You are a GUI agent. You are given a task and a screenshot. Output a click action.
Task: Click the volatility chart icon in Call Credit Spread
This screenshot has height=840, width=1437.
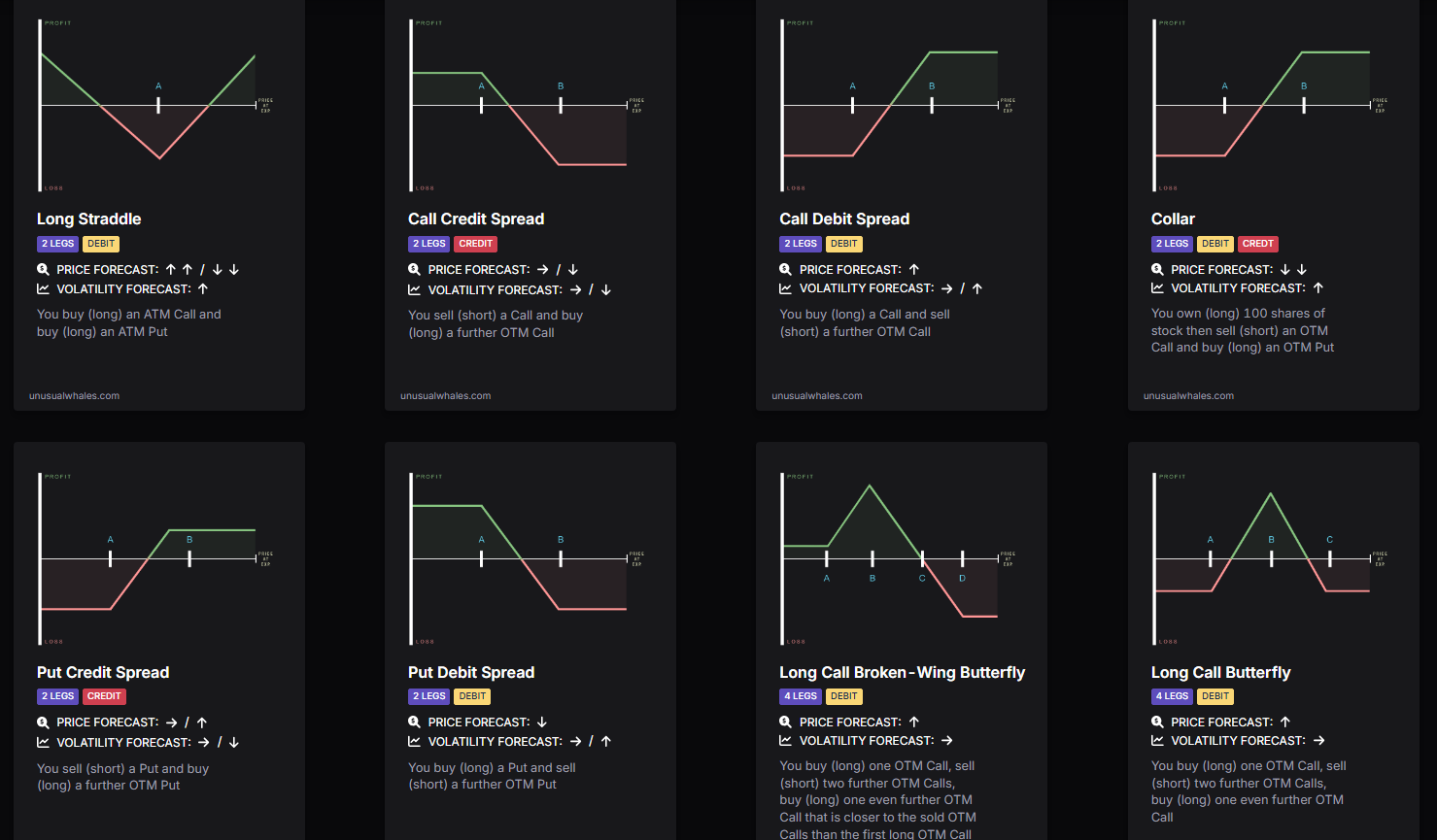click(414, 289)
